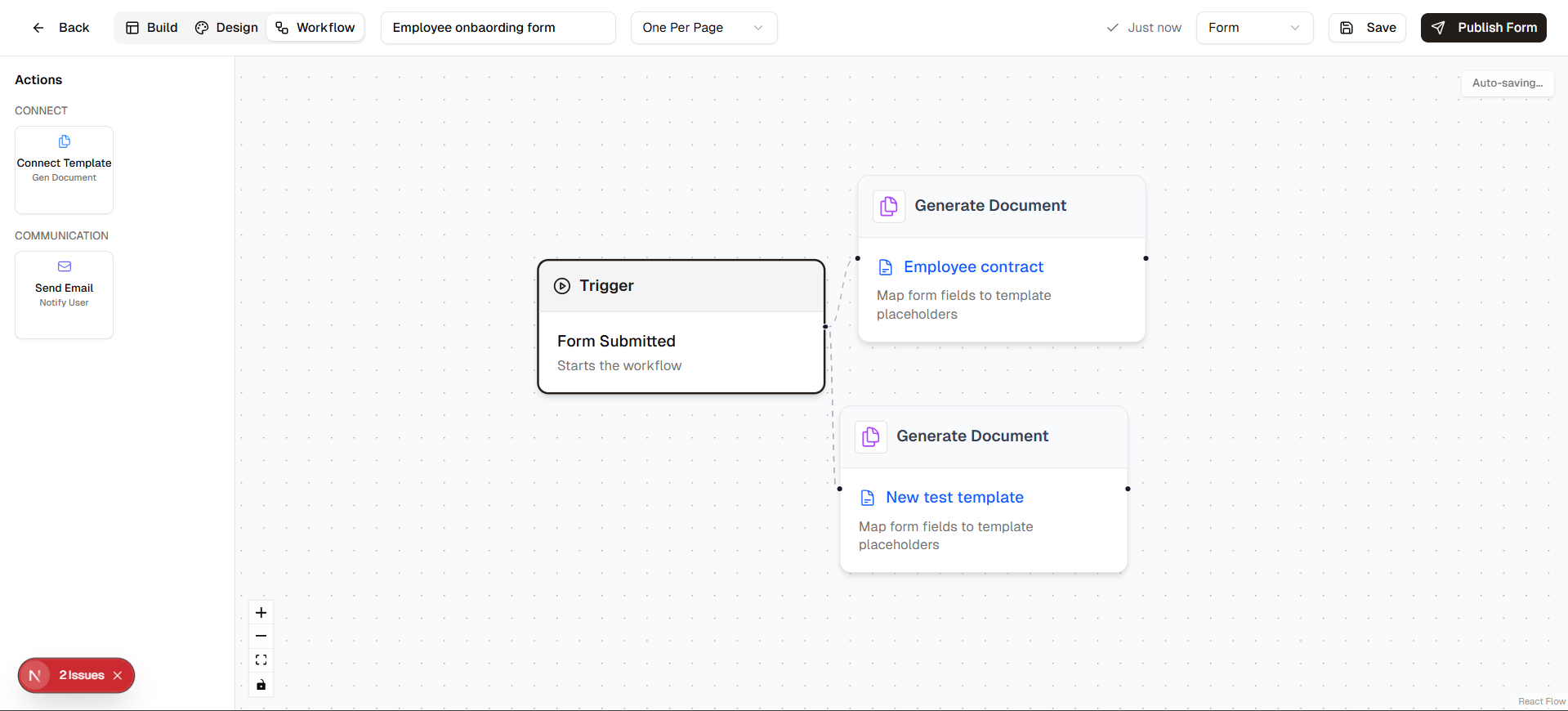Expand the Form type dropdown
Image resolution: width=1568 pixels, height=711 pixels.
tap(1253, 28)
